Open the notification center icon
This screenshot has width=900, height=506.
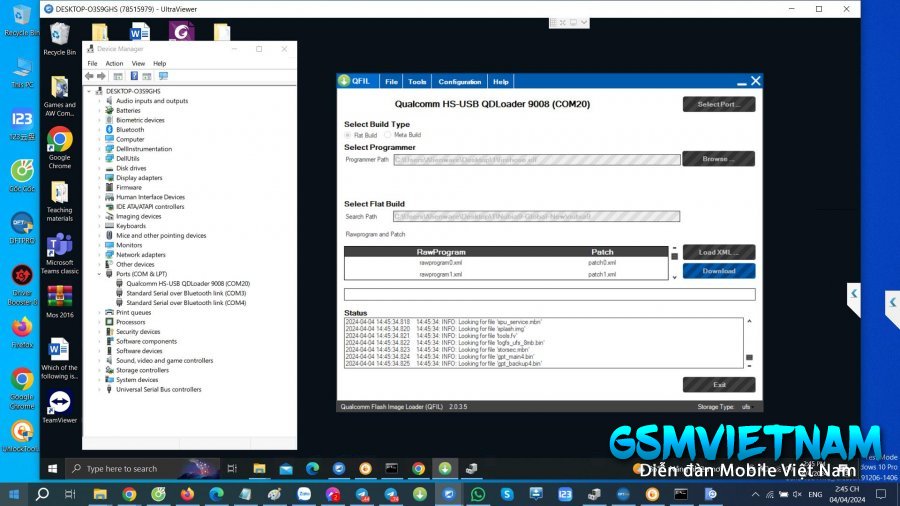pos(881,494)
